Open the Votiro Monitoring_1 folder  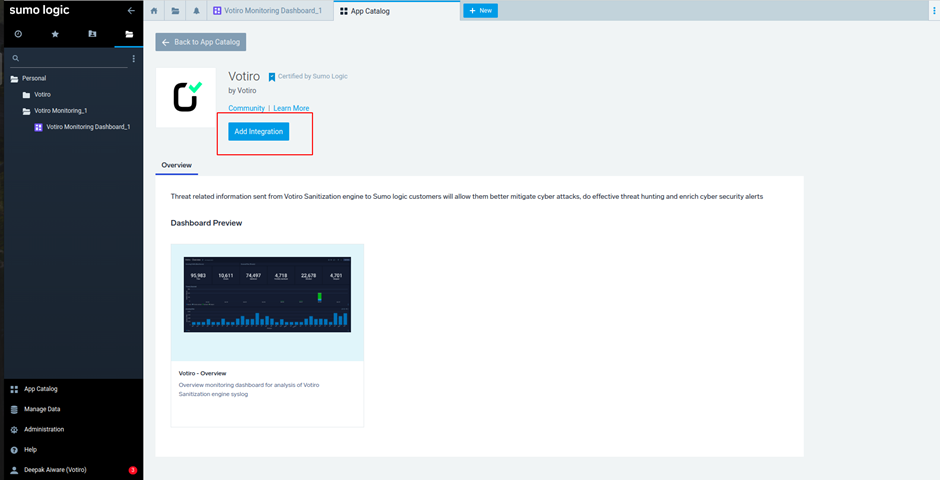[x=61, y=111]
